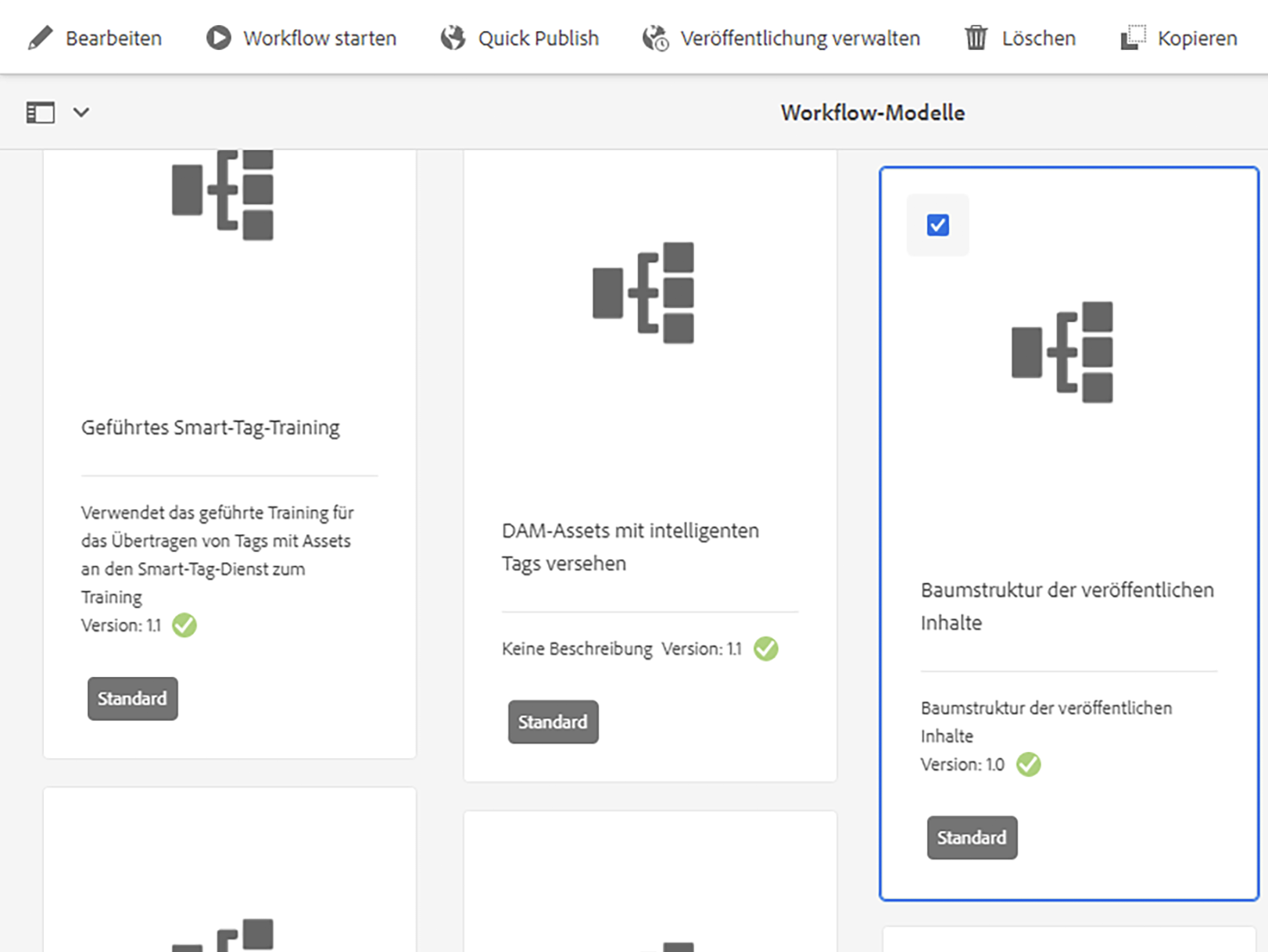Click workflow icon on DAM-Assets card
The height and width of the screenshot is (952, 1268).
(x=643, y=292)
